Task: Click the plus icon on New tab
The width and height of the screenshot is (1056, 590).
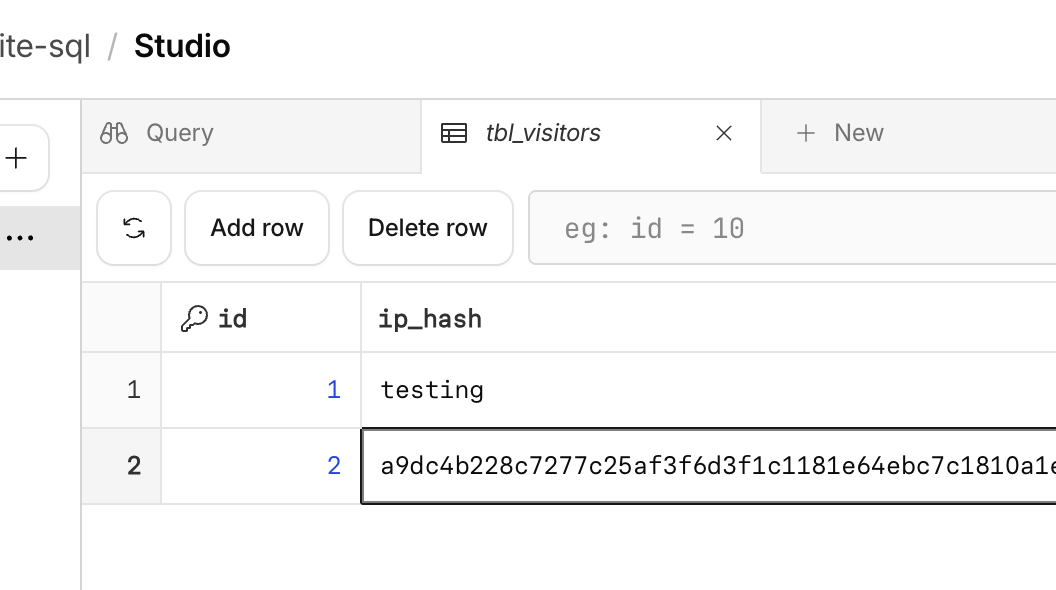Action: (806, 133)
